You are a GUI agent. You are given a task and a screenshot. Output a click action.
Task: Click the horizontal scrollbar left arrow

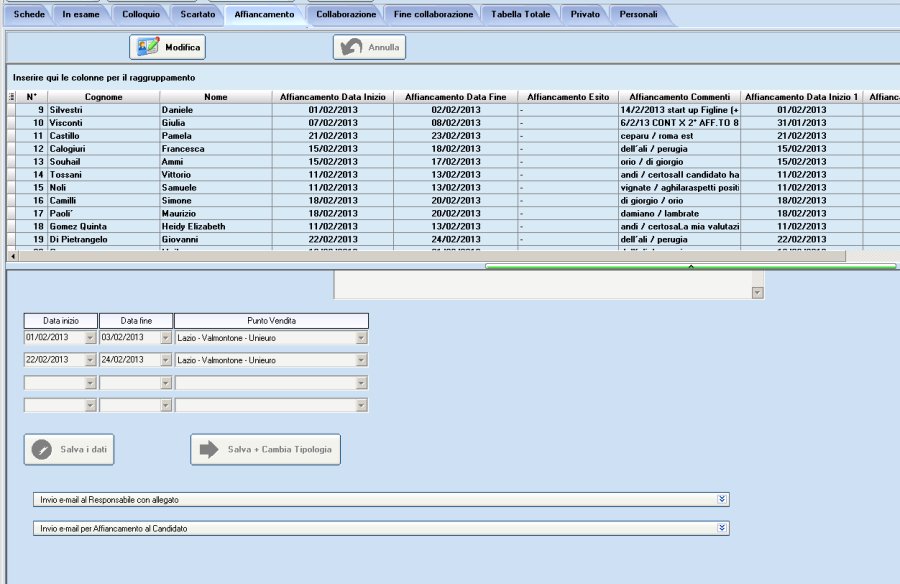point(13,256)
